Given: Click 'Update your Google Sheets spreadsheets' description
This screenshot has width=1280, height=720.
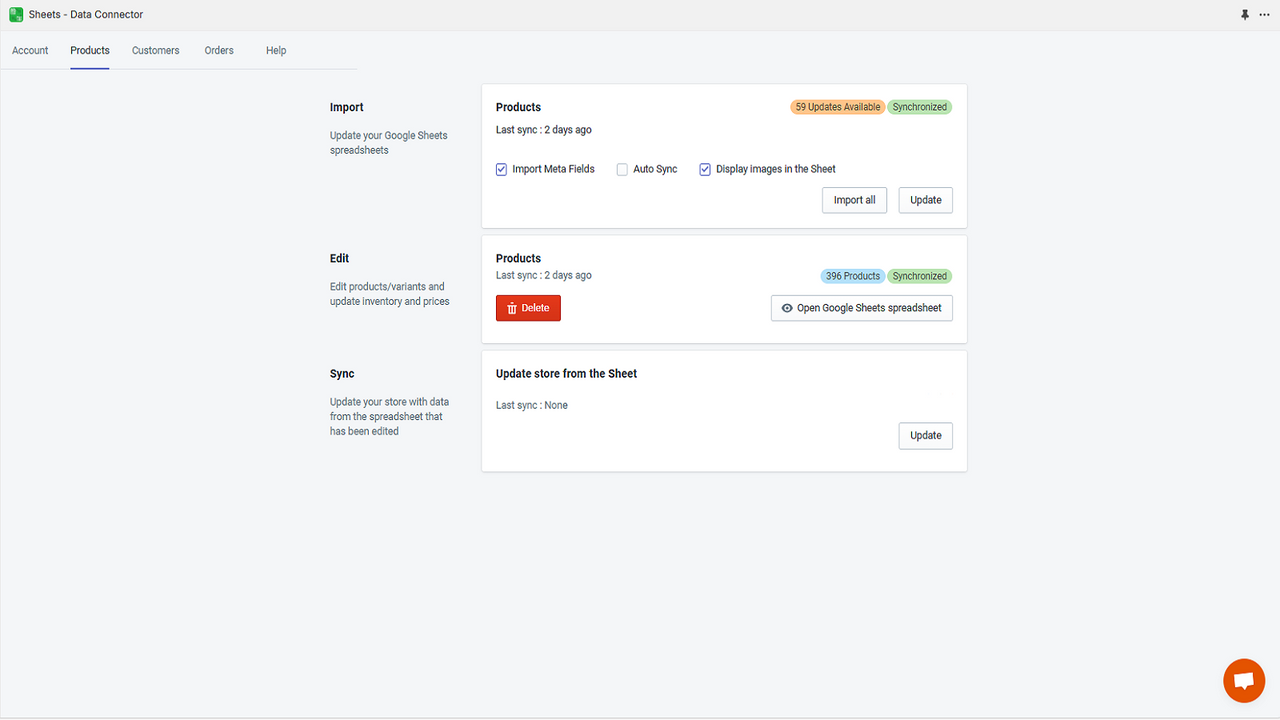Looking at the screenshot, I should click(389, 142).
